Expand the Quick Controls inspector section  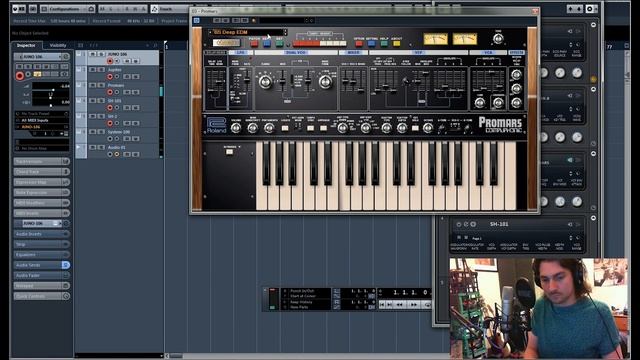(x=41, y=296)
